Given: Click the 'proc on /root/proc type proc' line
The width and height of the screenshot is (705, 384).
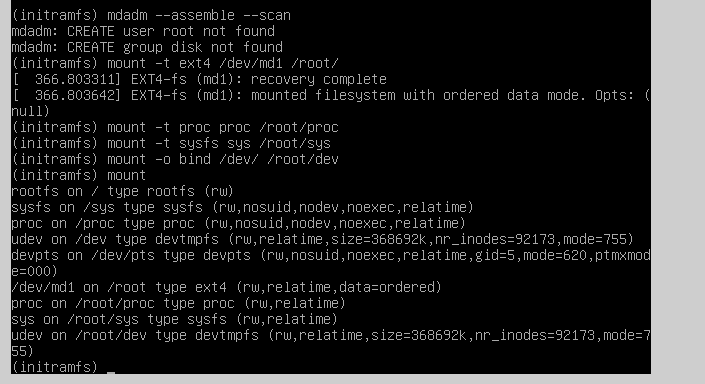Looking at the screenshot, I should [178, 304].
